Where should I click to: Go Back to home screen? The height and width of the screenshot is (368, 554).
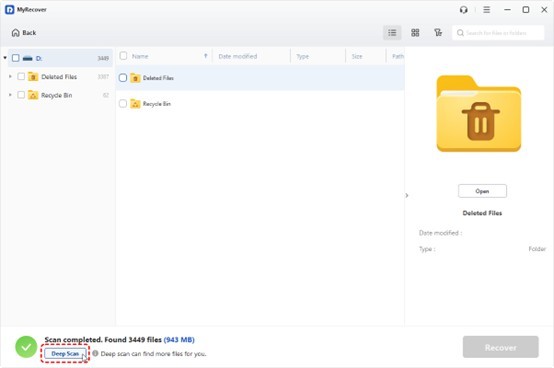24,33
